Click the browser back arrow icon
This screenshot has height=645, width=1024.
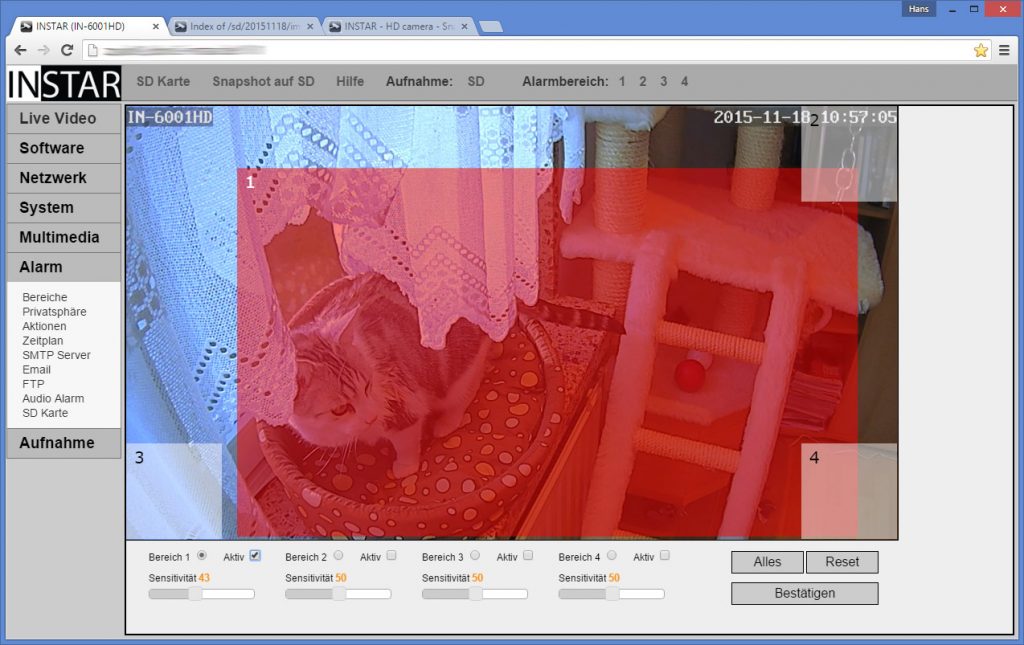click(x=20, y=50)
